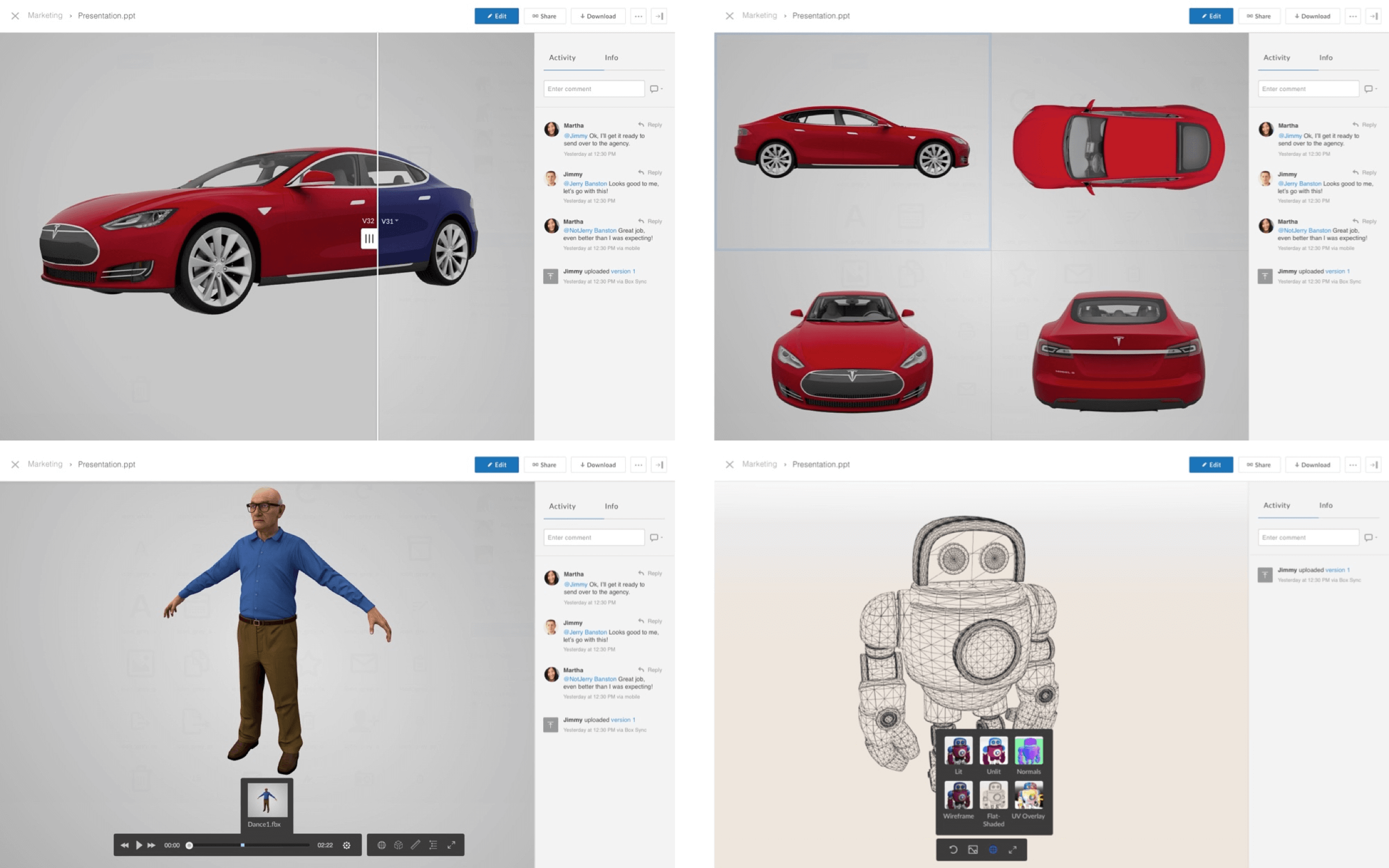The image size is (1389, 868).
Task: Focus comment field in wireframe robot window
Action: click(x=1309, y=537)
